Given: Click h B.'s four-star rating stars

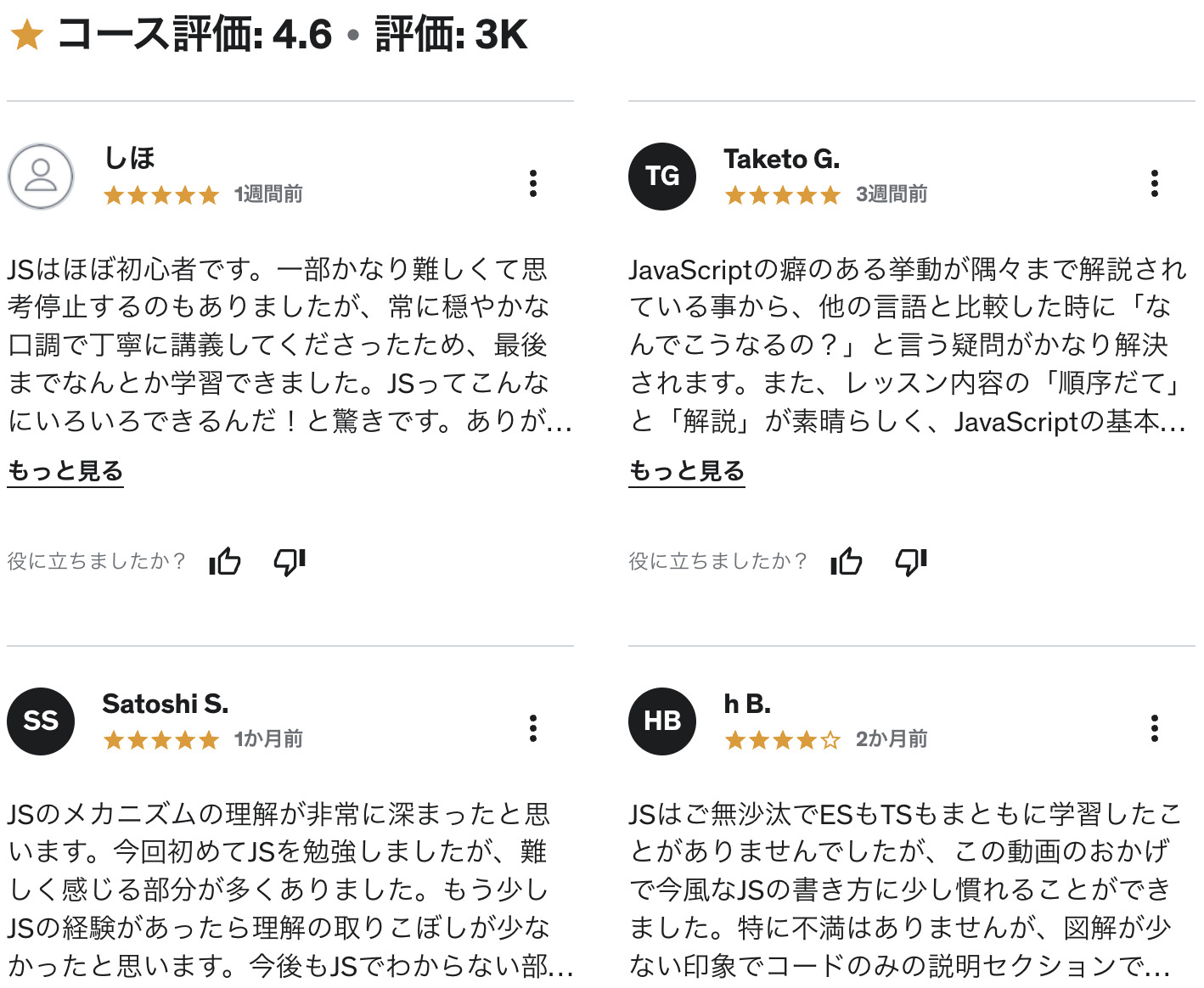Looking at the screenshot, I should 781,740.
